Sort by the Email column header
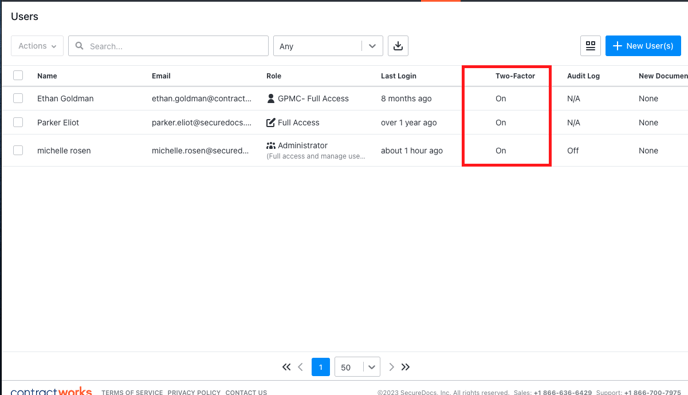Screen dimensions: 688x395 point(161,76)
